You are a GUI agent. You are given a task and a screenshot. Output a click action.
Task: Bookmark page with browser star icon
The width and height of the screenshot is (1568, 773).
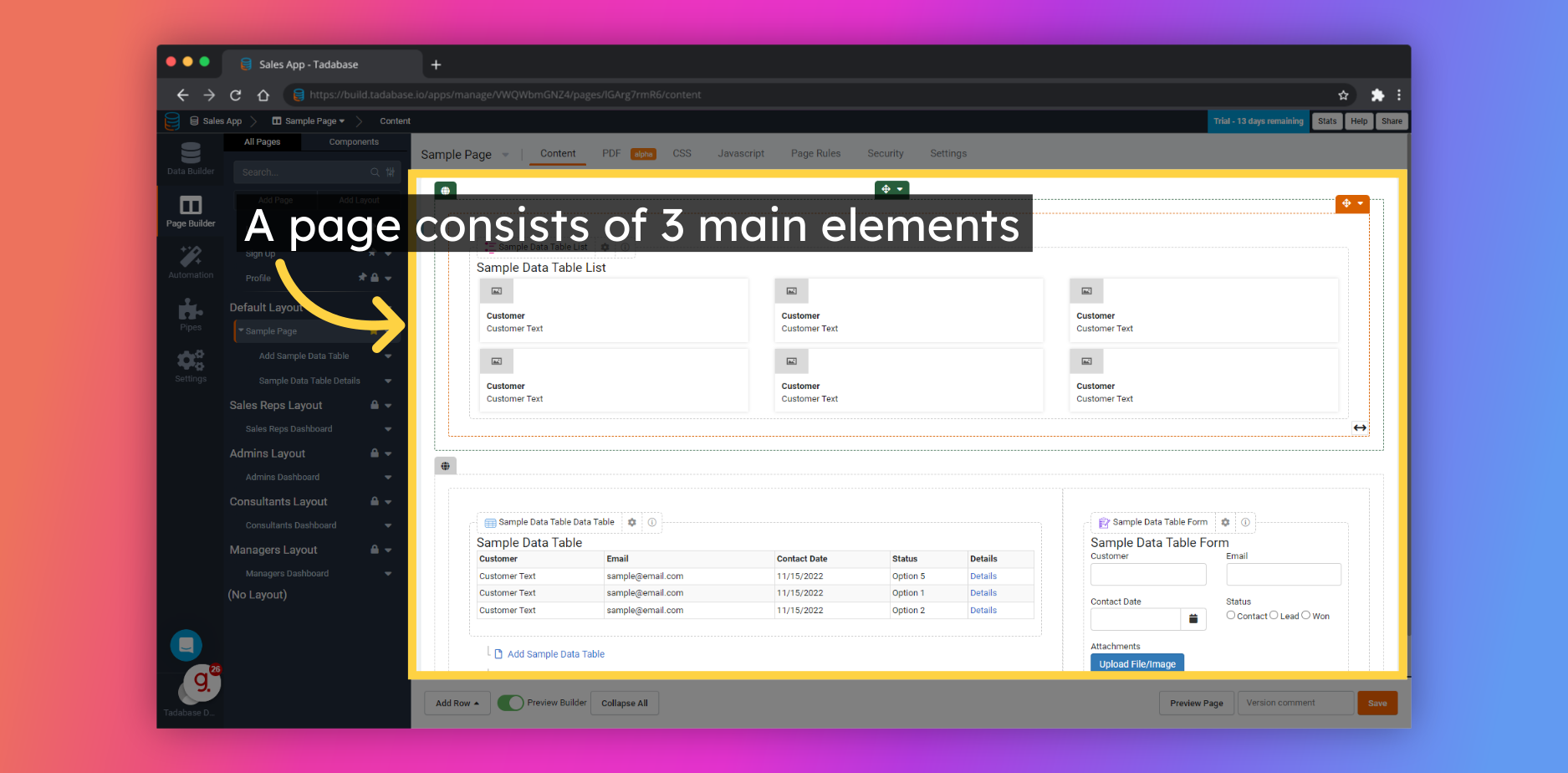1343,95
